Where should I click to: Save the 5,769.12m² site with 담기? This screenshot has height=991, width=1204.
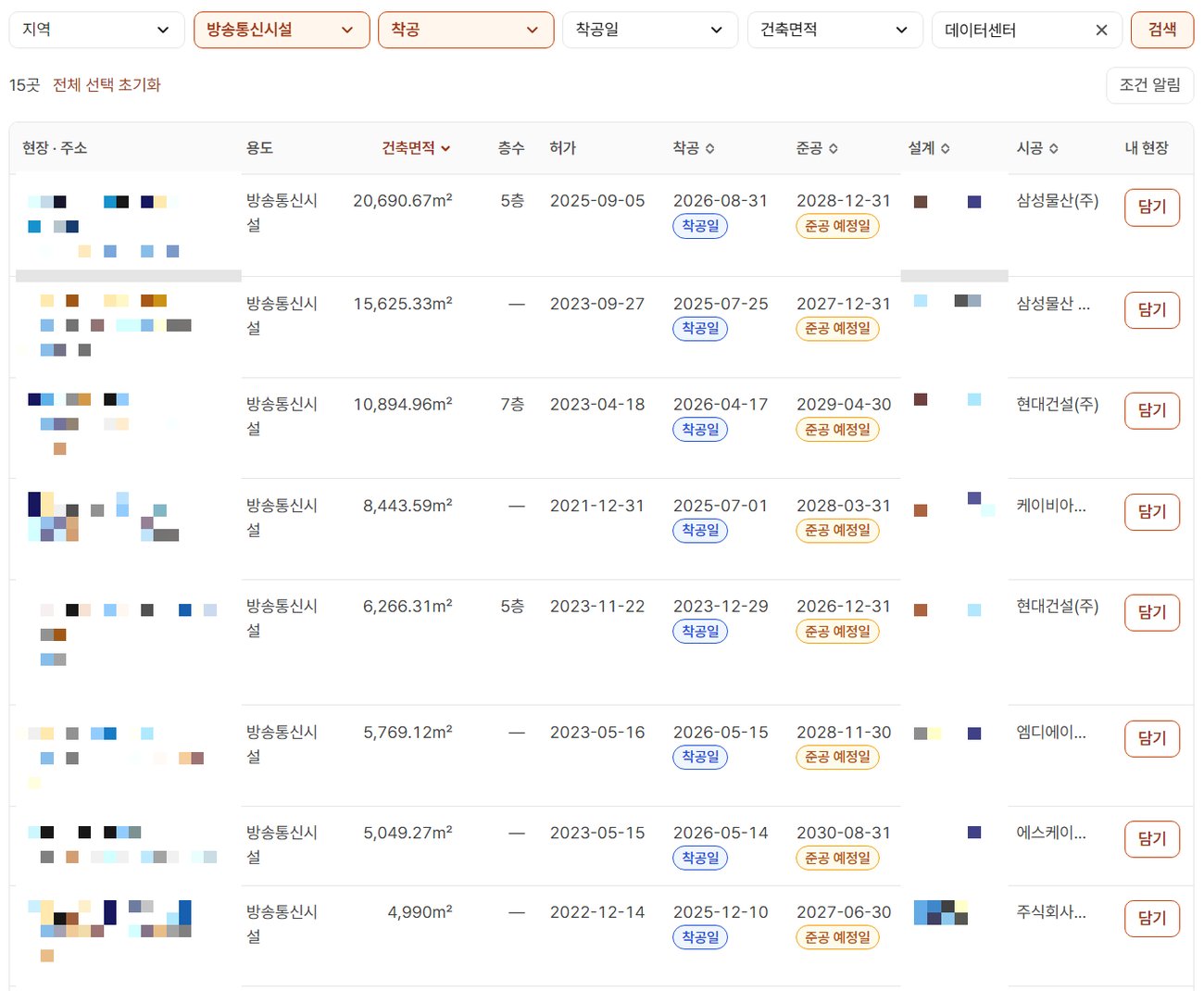(1152, 738)
